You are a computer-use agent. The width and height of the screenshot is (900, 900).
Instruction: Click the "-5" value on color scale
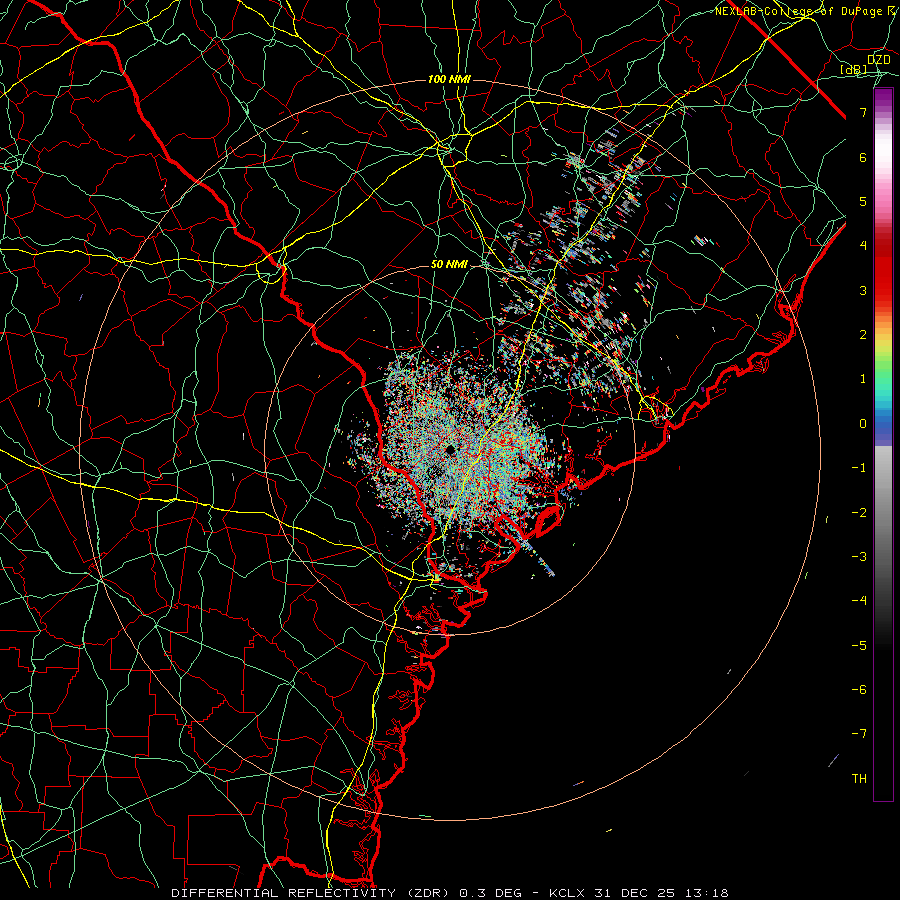tap(859, 646)
